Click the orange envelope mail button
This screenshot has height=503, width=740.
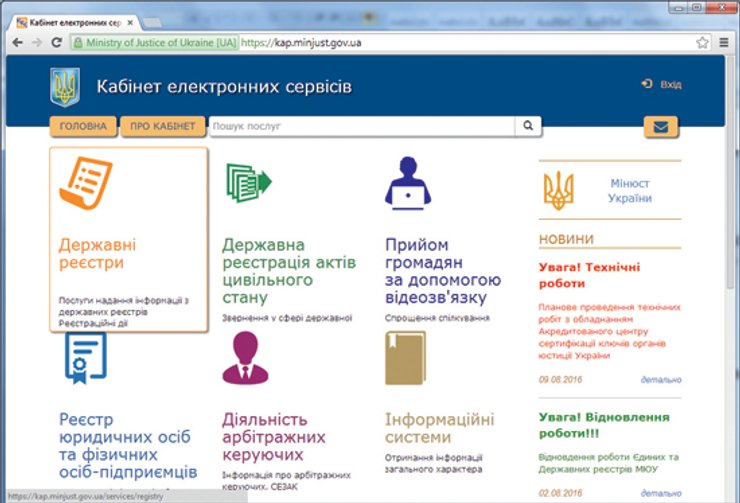pyautogui.click(x=661, y=127)
